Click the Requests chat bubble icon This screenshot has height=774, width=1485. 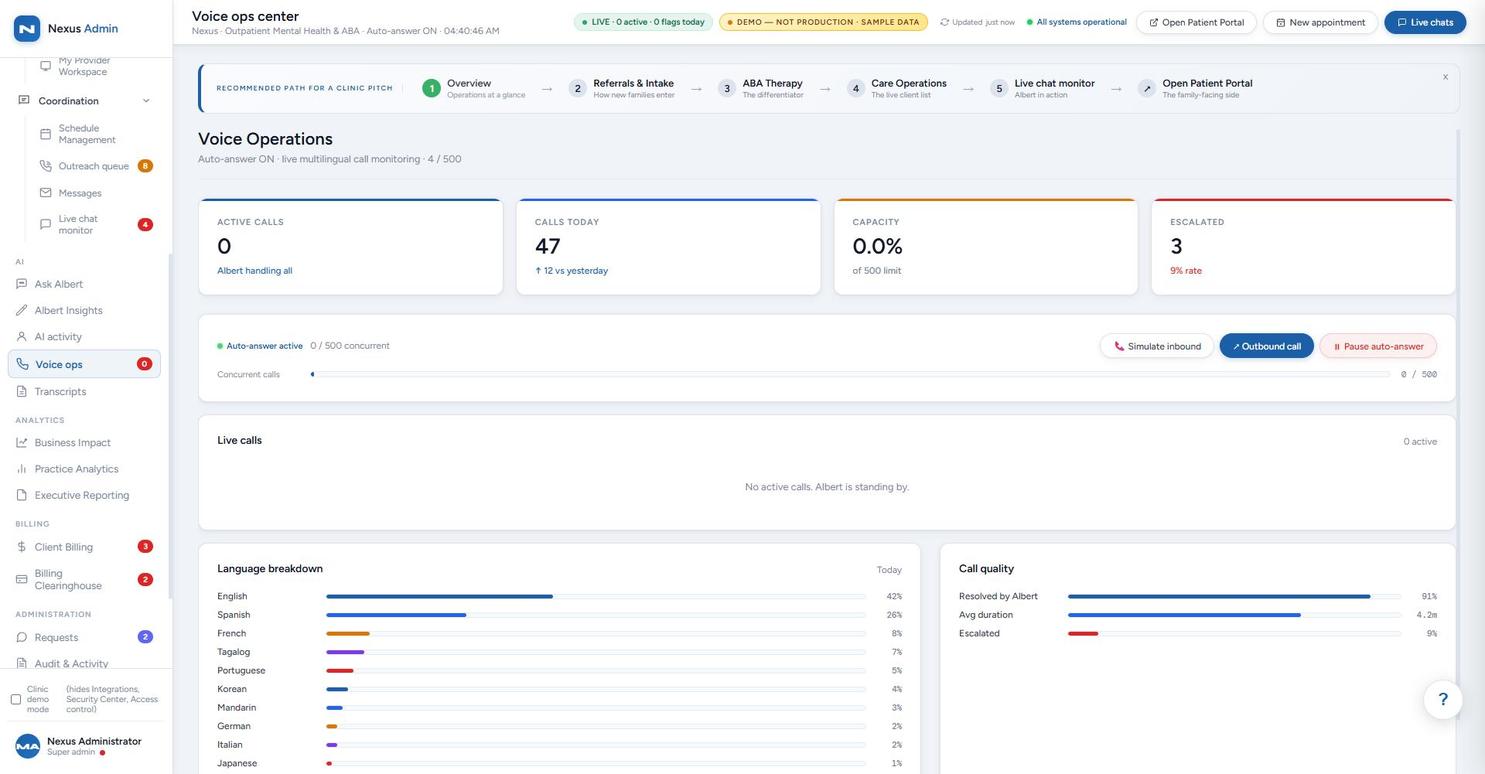(x=22, y=637)
